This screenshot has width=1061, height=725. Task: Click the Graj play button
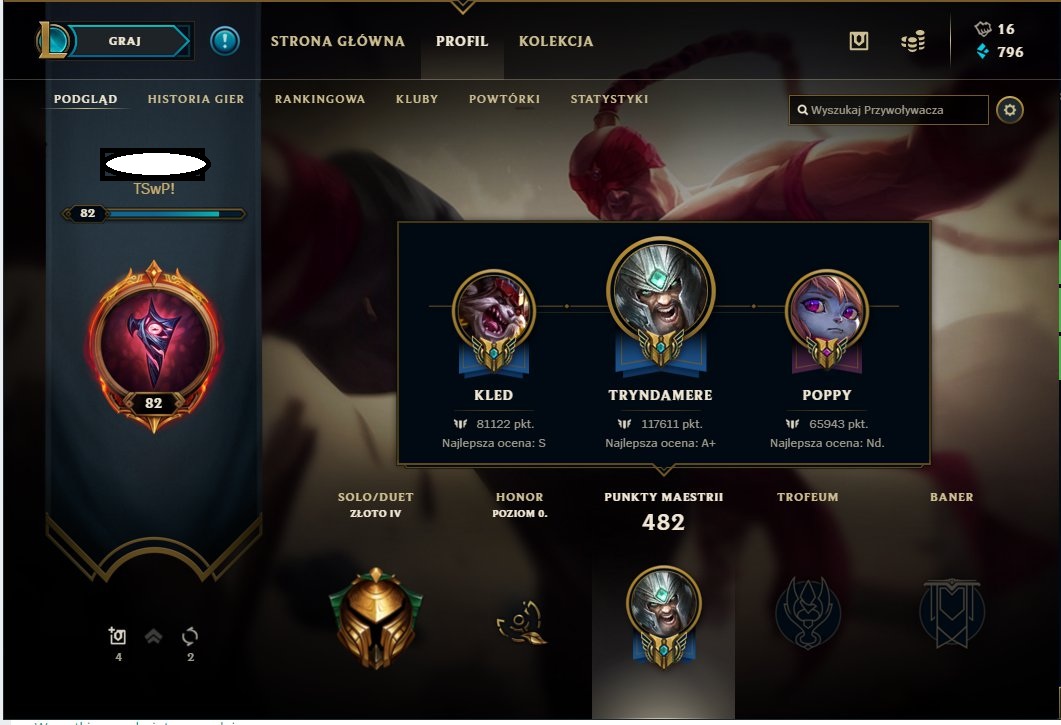tap(129, 41)
